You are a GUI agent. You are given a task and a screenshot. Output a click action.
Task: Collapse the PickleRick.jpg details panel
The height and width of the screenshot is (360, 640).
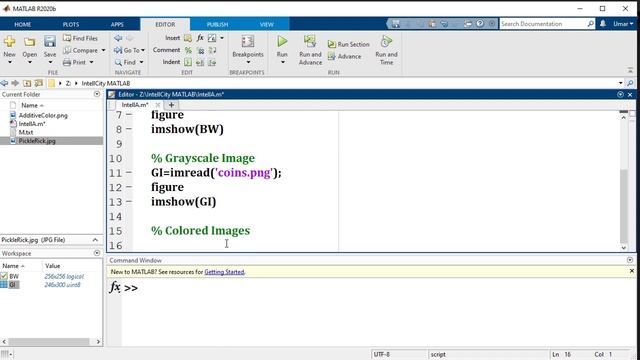point(95,240)
